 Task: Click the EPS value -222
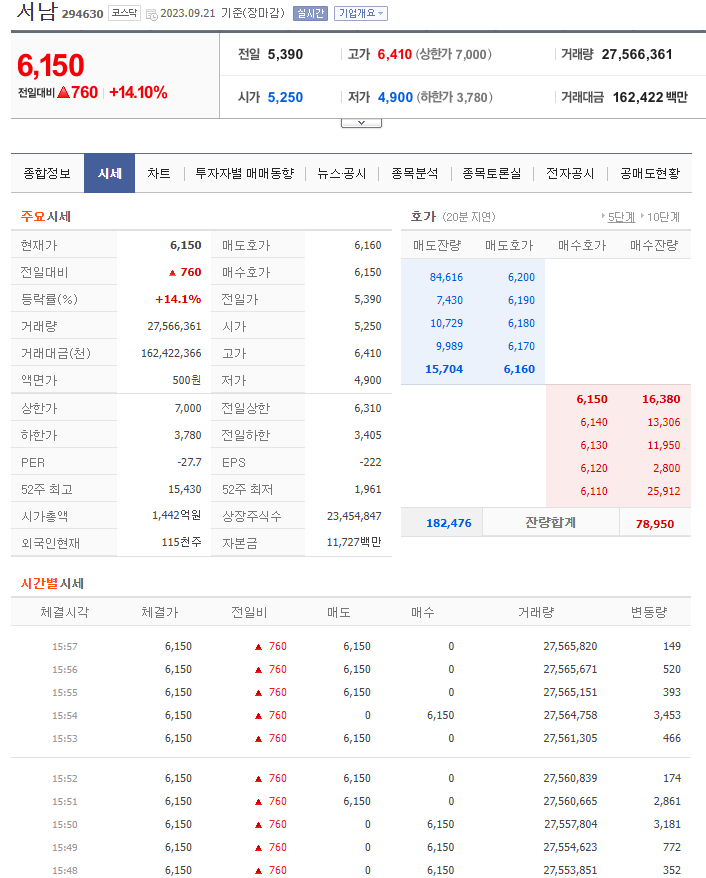(x=370, y=463)
